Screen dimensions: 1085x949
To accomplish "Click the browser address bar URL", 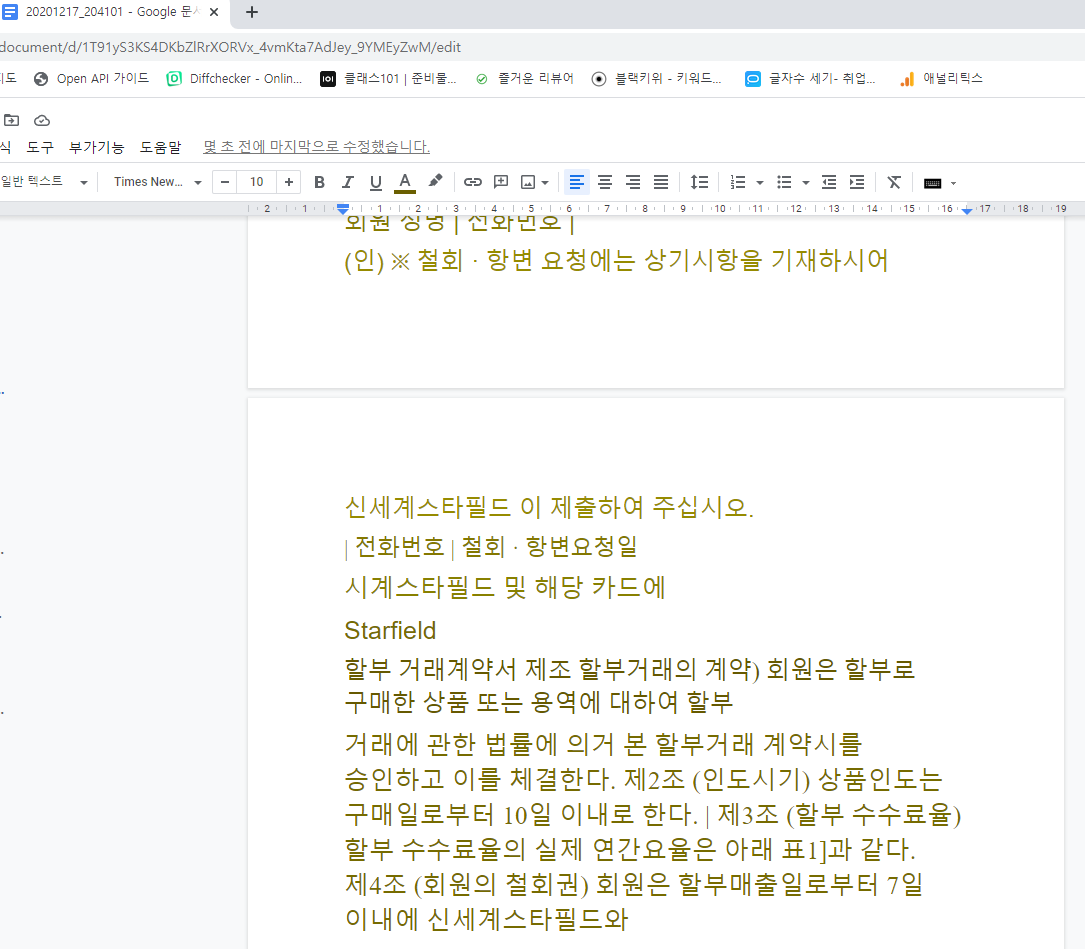I will point(230,47).
